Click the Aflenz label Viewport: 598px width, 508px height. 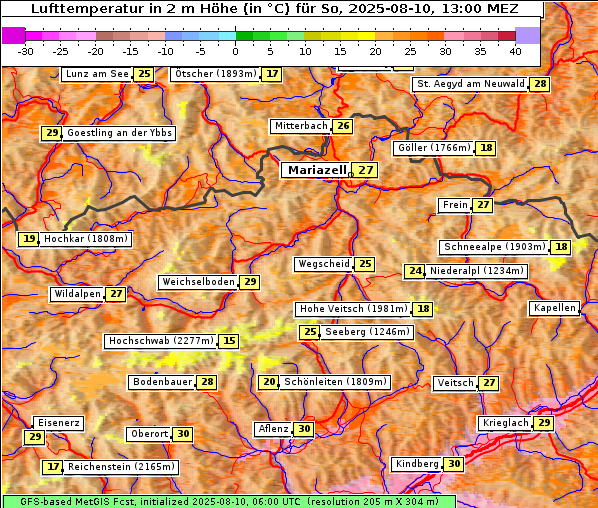pos(273,429)
